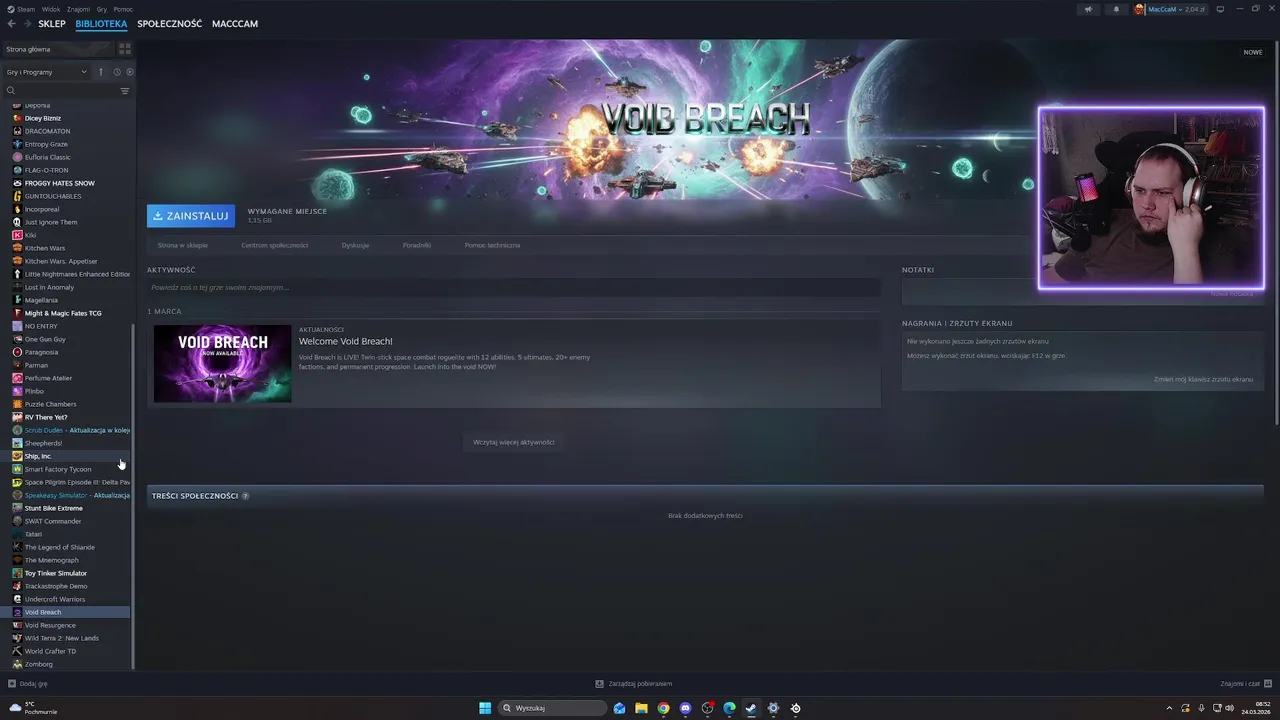Click the activity status input field
The height and width of the screenshot is (720, 1280).
click(514, 288)
